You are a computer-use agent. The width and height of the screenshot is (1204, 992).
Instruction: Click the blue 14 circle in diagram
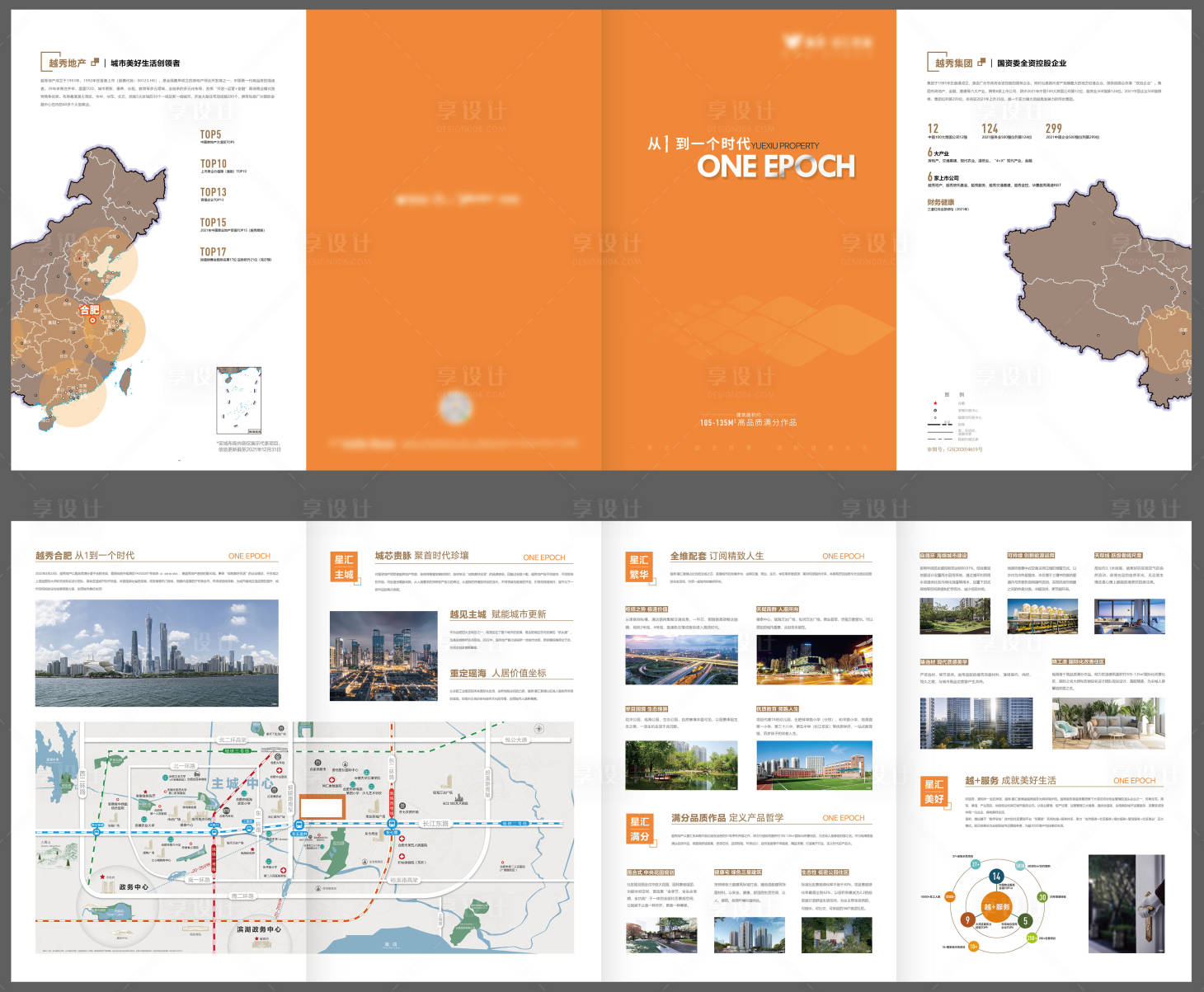[x=996, y=876]
